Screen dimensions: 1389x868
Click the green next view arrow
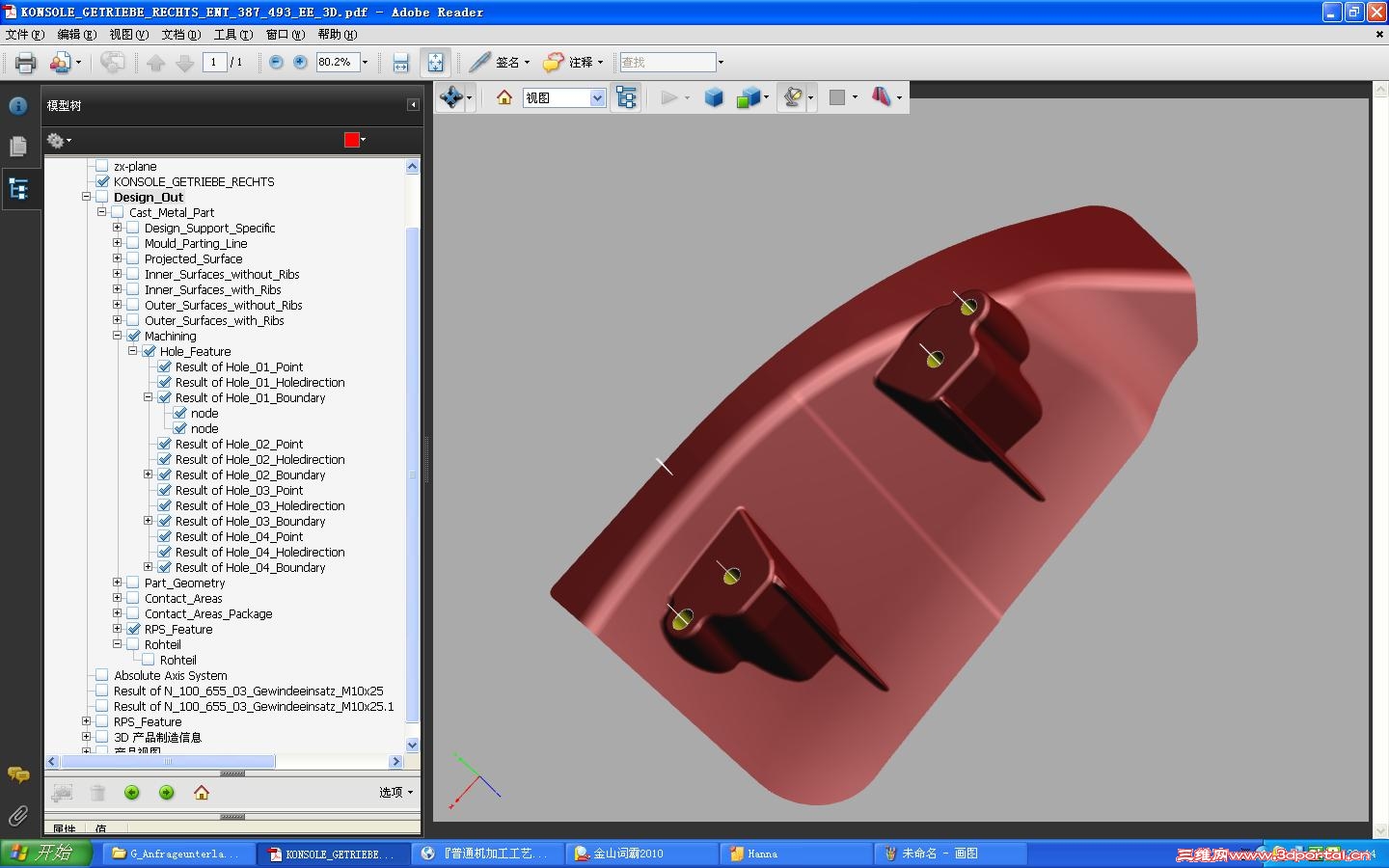pyautogui.click(x=167, y=793)
